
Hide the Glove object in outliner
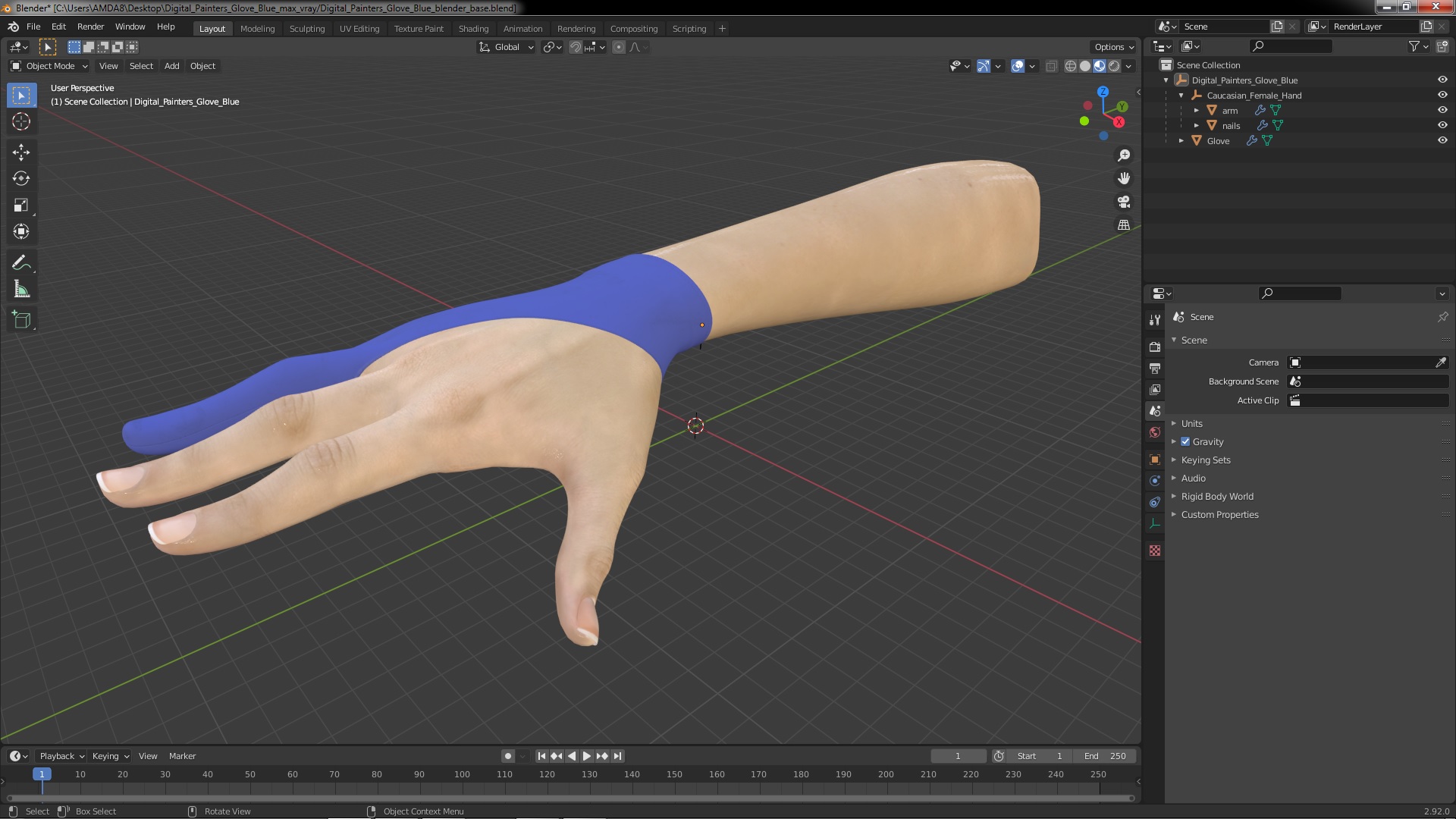[x=1442, y=140]
